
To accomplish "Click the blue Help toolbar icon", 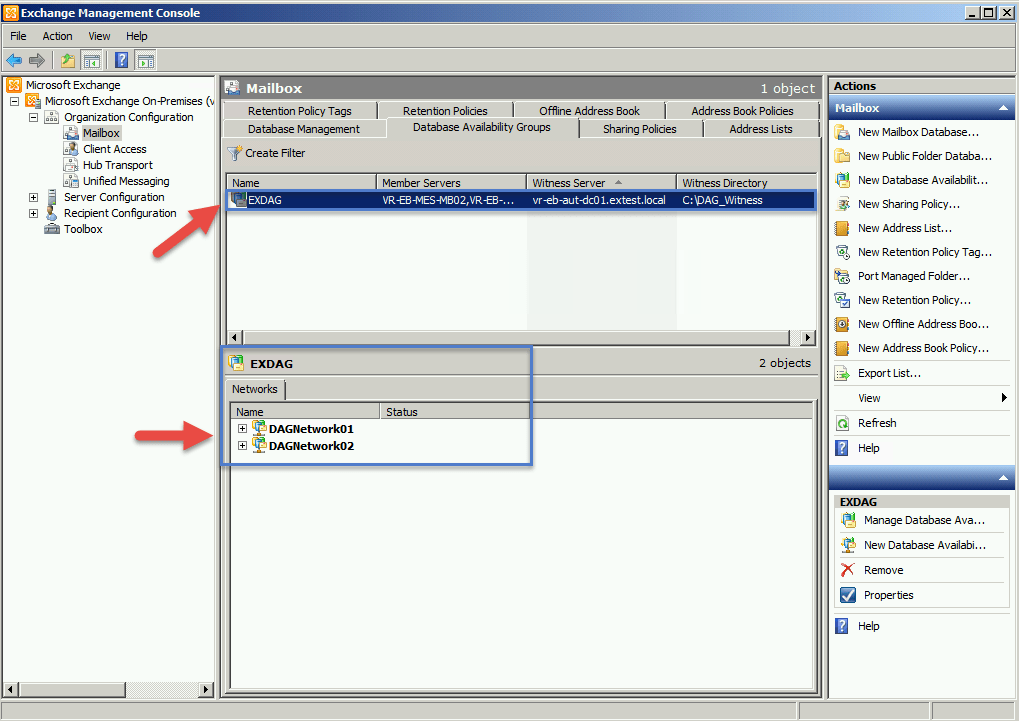I will pos(122,60).
